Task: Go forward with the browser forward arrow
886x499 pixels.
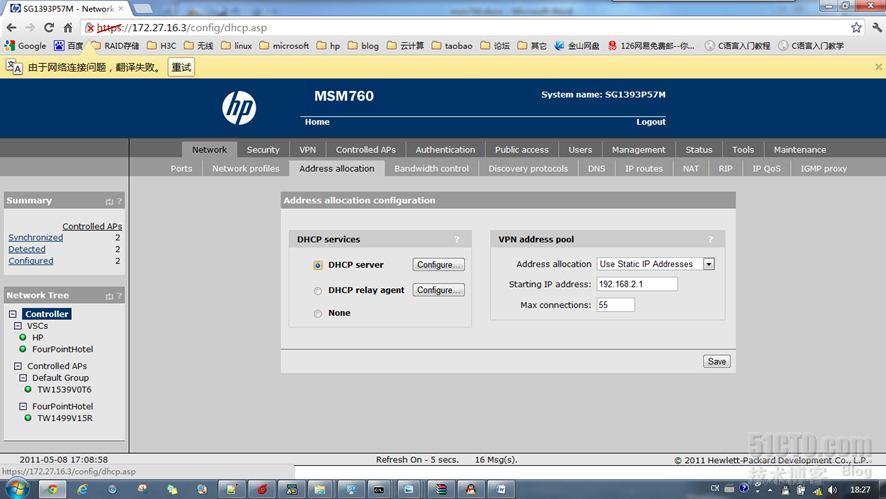Action: 30,27
